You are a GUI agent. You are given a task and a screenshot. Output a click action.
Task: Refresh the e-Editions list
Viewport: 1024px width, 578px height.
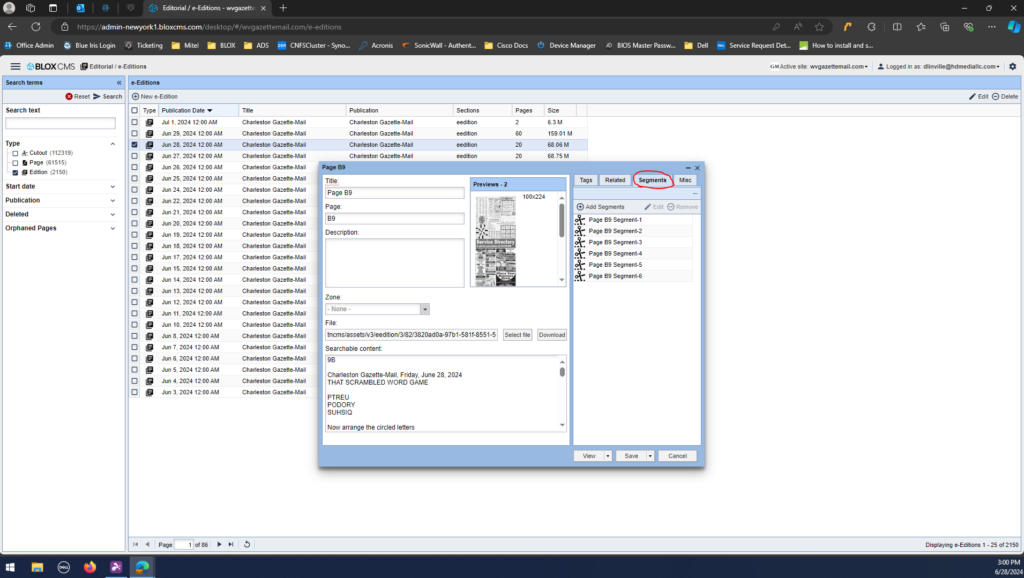pos(247,544)
